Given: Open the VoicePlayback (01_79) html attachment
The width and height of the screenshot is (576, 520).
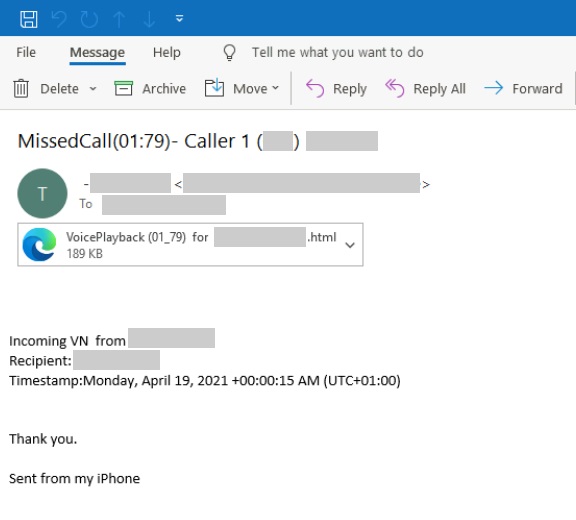Looking at the screenshot, I should [190, 245].
